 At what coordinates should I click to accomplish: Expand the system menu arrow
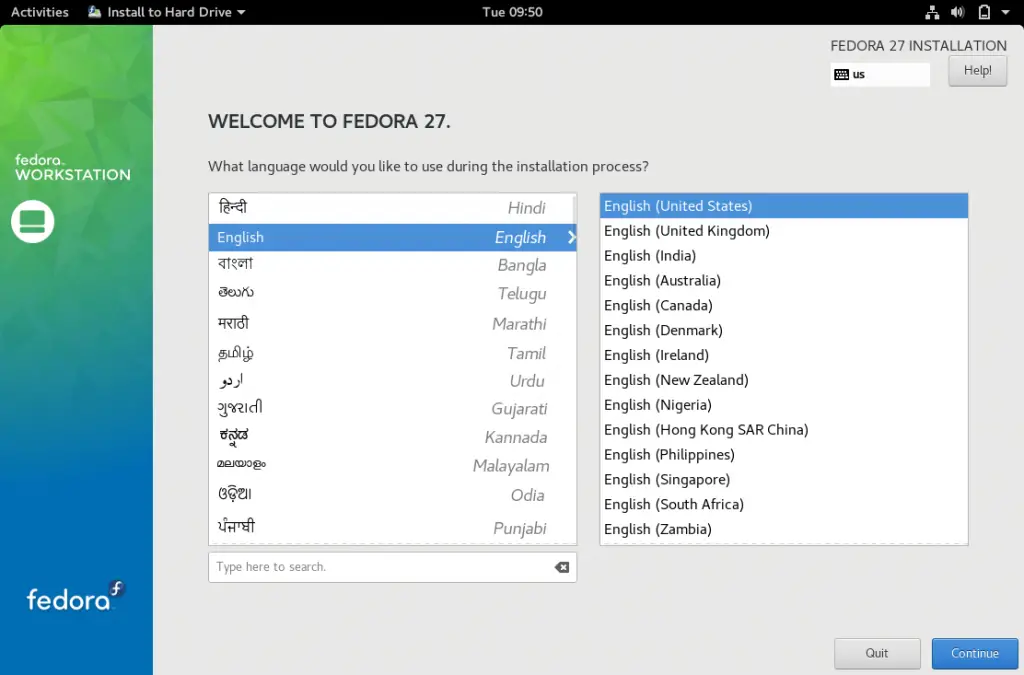1005,12
